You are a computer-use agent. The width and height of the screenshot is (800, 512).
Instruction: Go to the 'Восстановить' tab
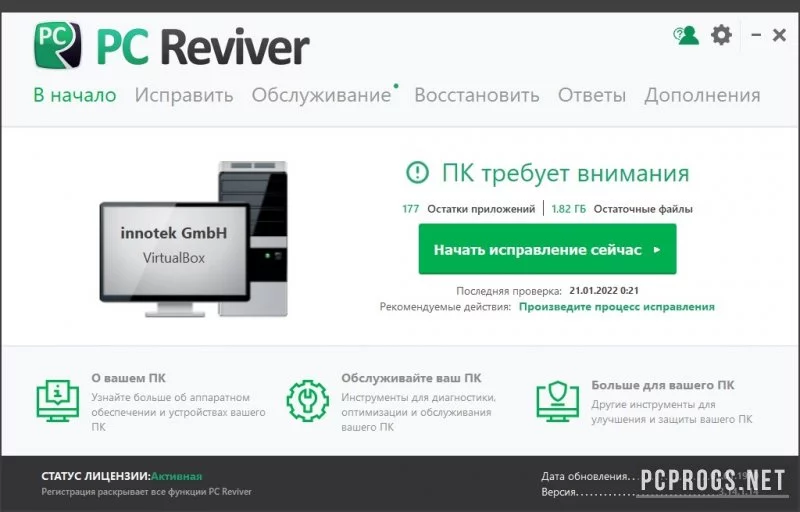point(477,95)
